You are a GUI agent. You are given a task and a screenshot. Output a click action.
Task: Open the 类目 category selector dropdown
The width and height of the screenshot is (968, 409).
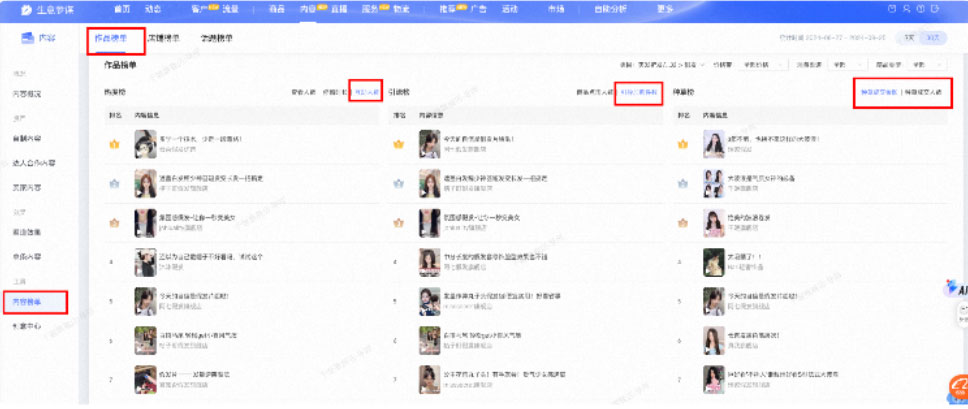tap(672, 65)
